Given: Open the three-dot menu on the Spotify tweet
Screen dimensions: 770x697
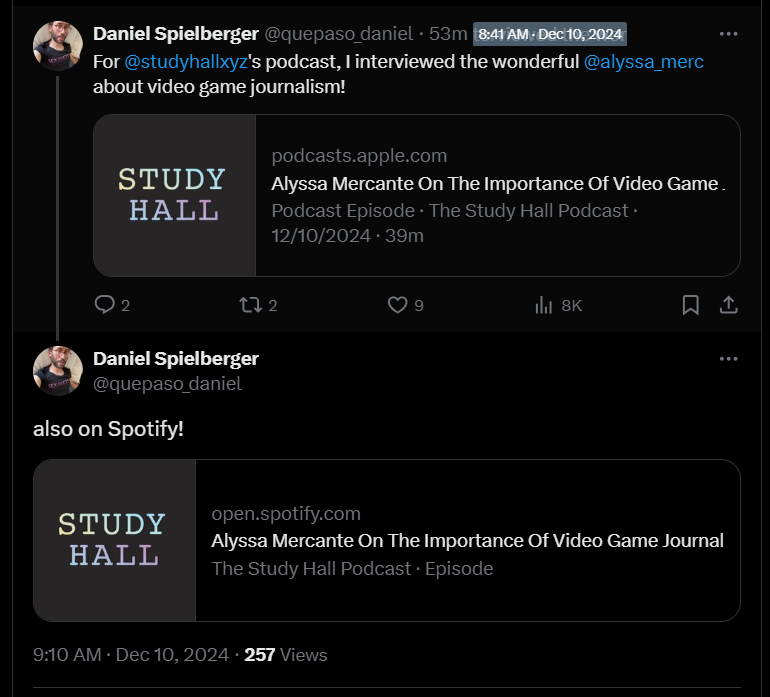Looking at the screenshot, I should pos(728,359).
